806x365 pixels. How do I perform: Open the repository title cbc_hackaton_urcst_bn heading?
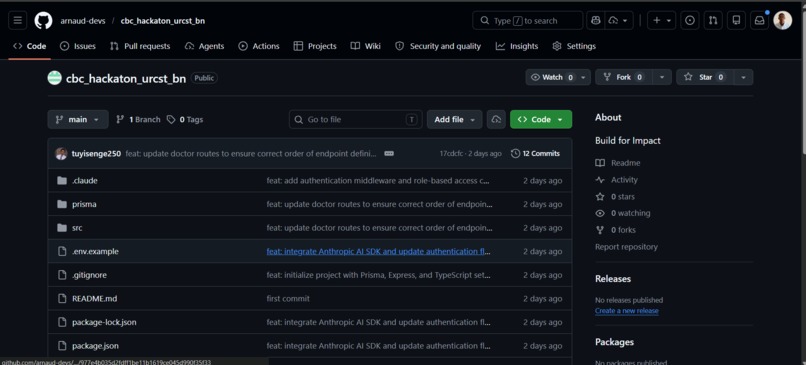click(x=126, y=78)
